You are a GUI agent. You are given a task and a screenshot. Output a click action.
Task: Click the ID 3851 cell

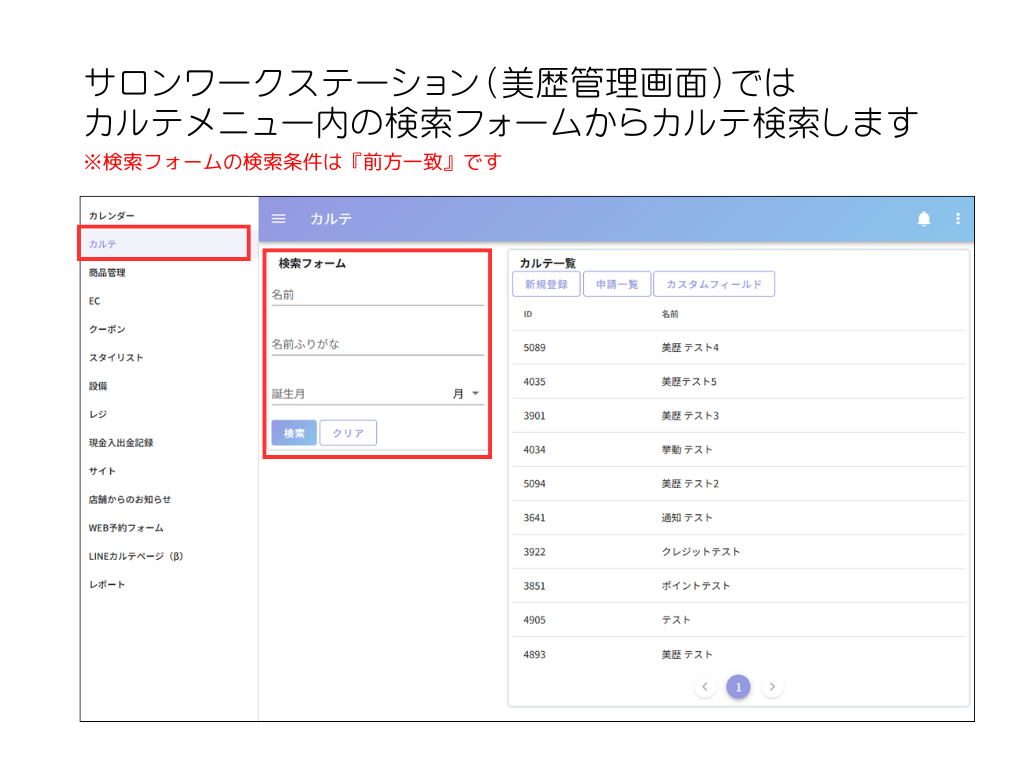534,586
